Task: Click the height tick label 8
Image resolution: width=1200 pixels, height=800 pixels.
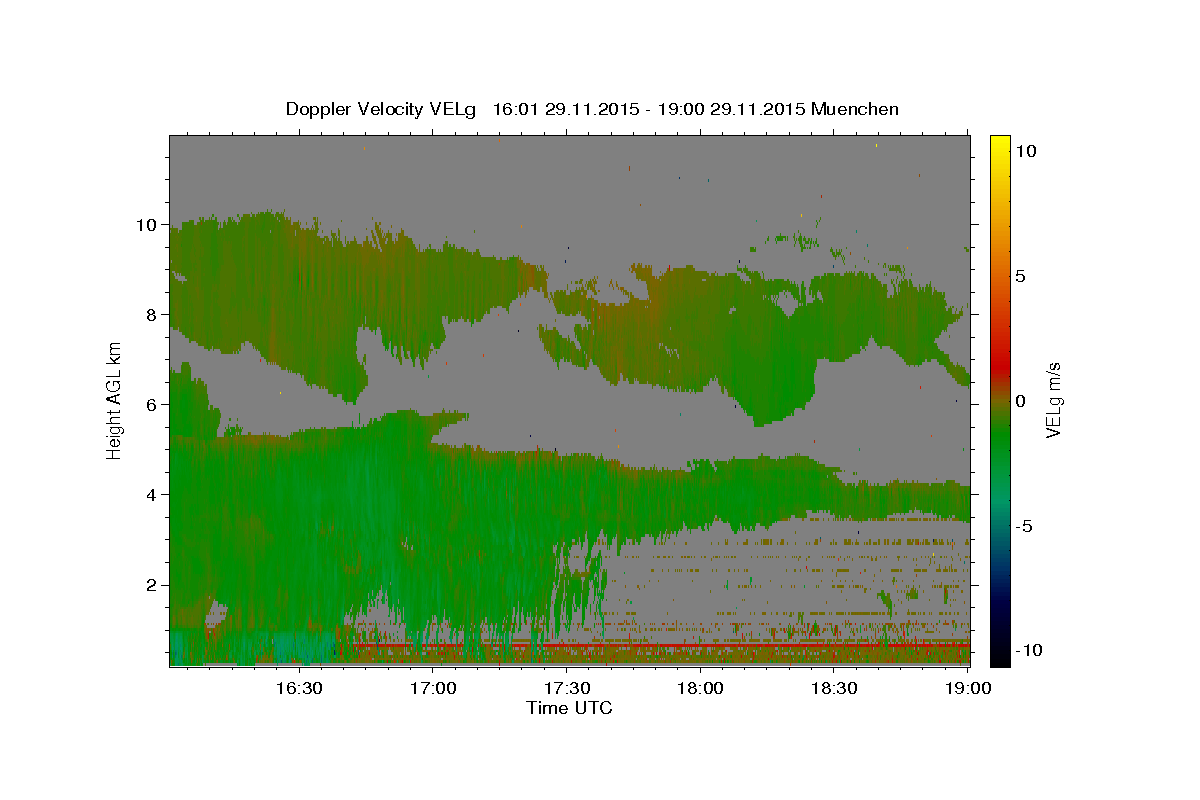Action: point(152,315)
